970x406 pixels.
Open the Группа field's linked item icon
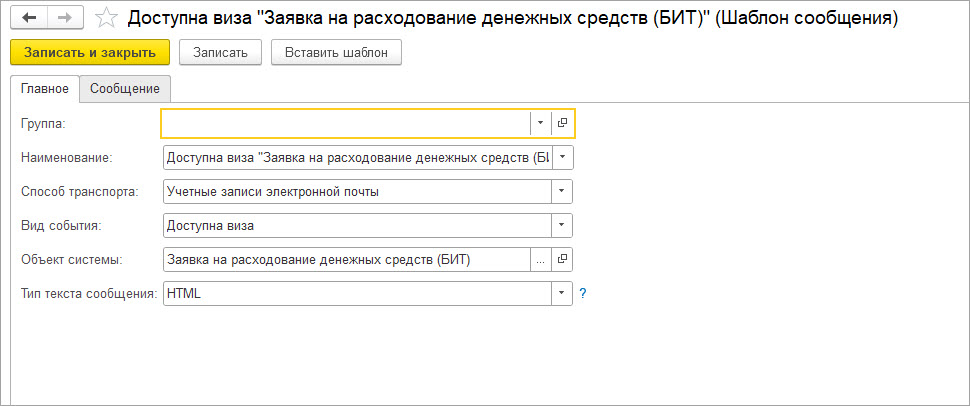click(562, 123)
